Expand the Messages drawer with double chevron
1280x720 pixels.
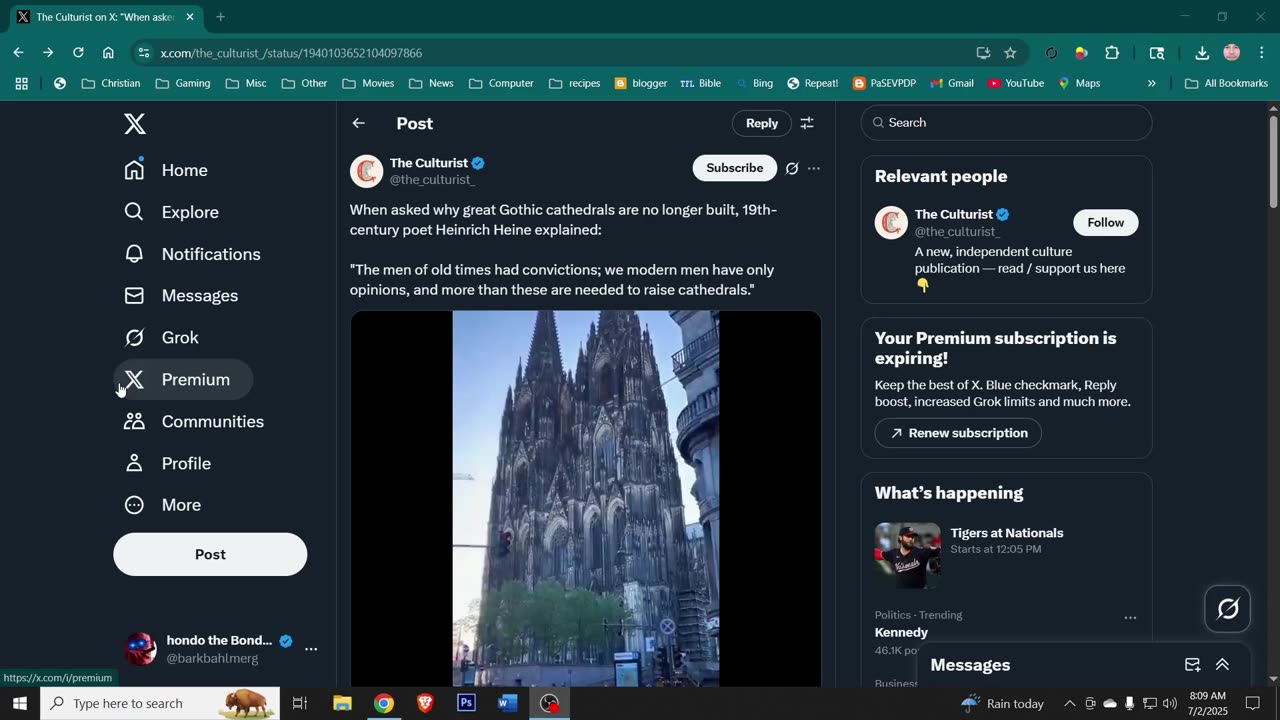(1222, 665)
